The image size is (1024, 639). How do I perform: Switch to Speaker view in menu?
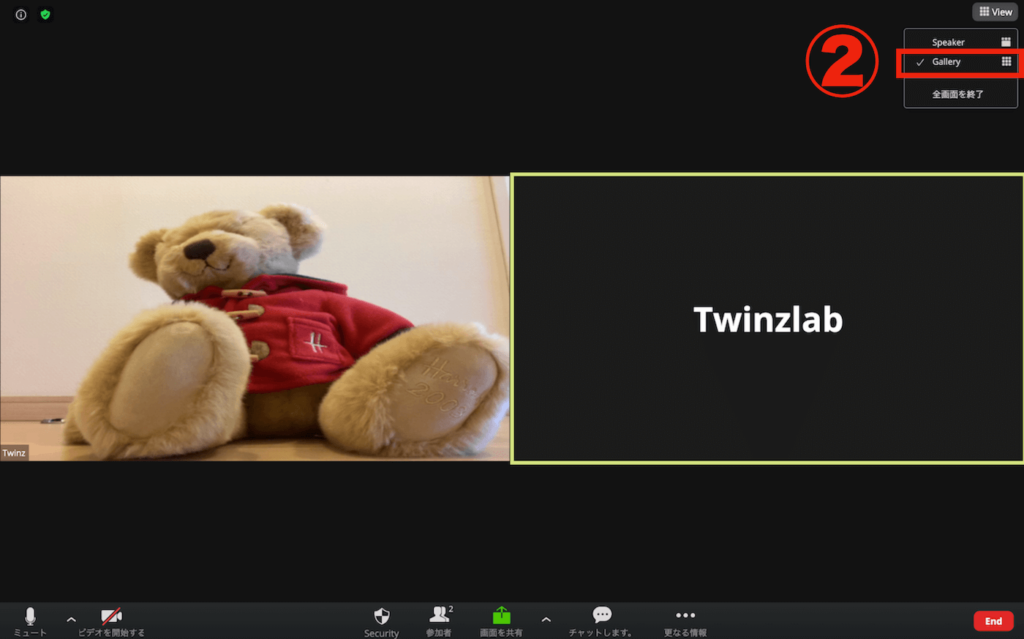948,42
